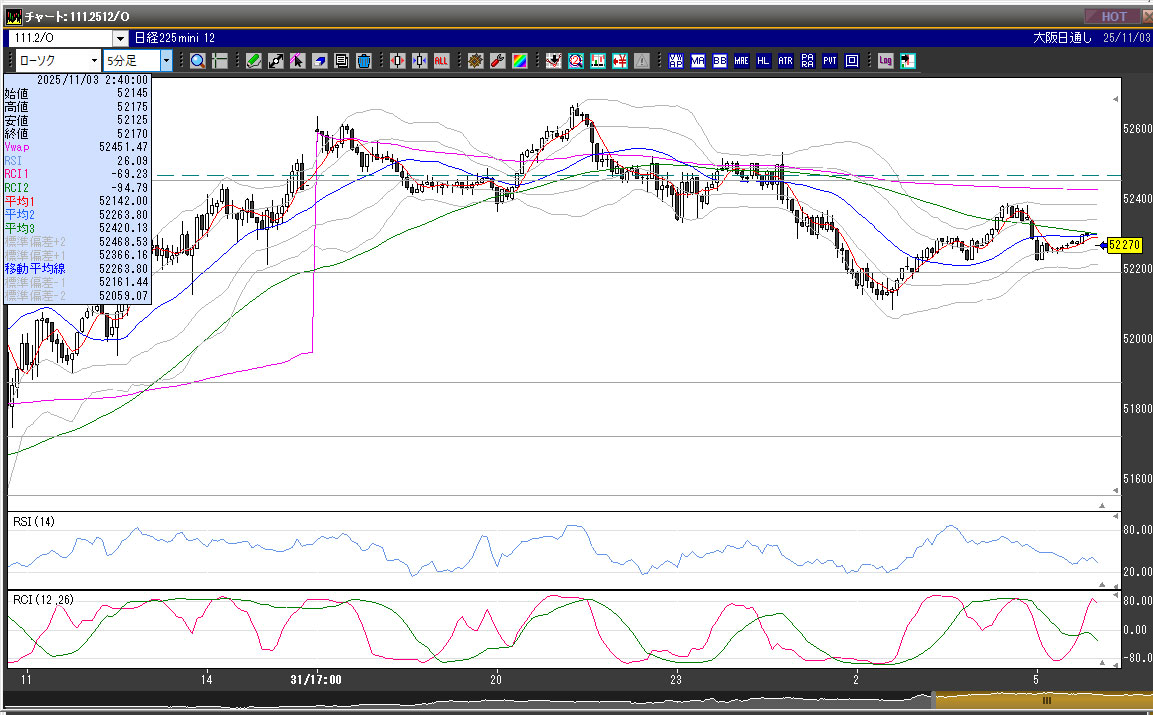This screenshot has height=715, width=1153.
Task: Toggle the MA moving average indicator
Action: point(698,61)
